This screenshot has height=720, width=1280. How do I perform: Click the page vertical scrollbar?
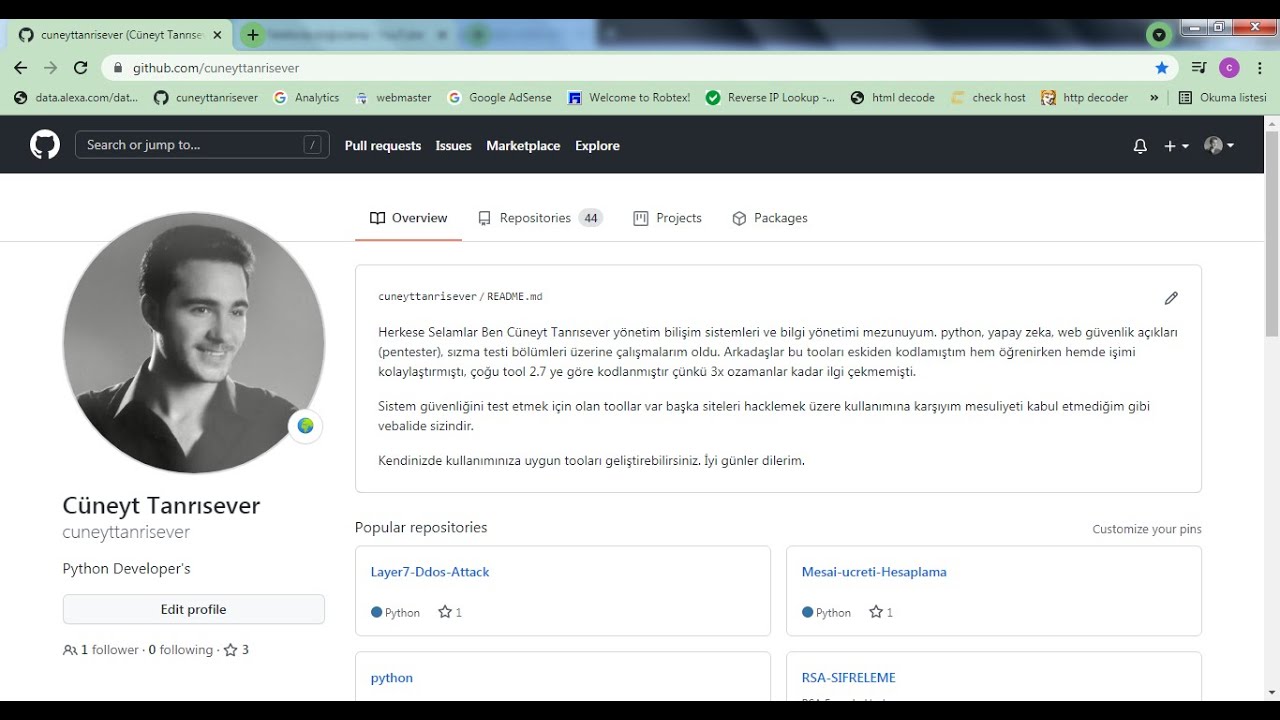(1271, 235)
